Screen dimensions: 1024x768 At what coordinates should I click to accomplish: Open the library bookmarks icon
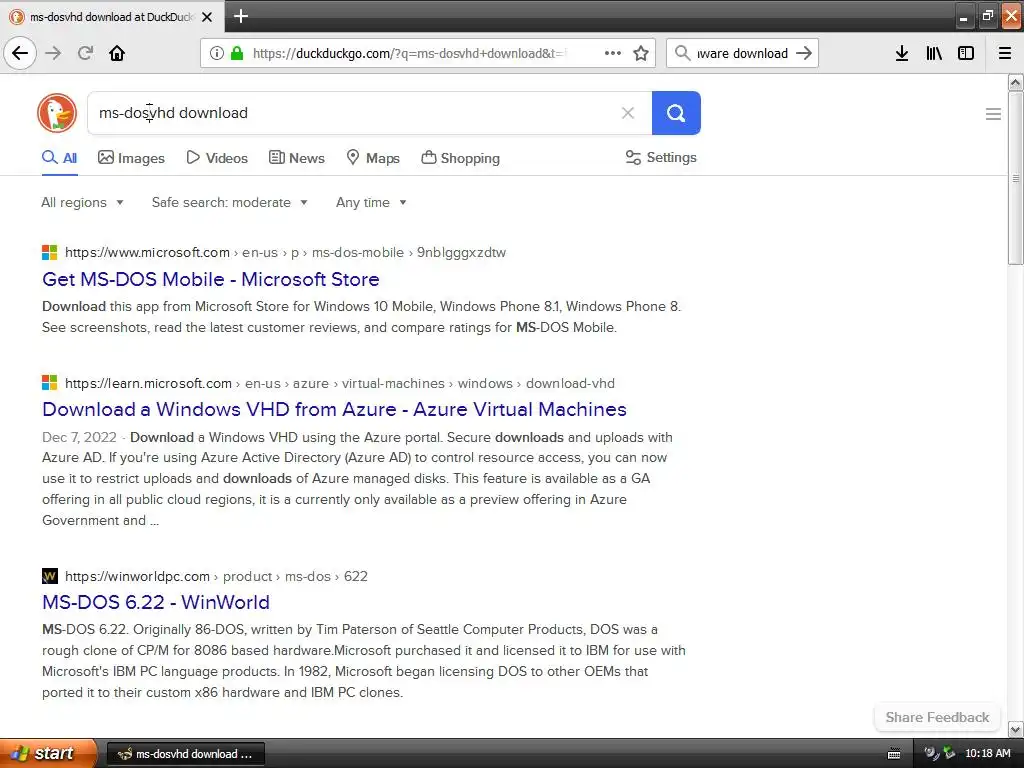(934, 53)
